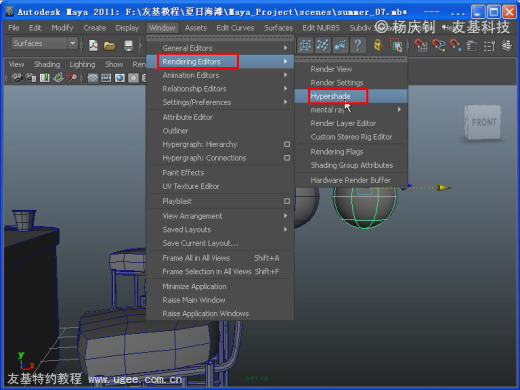
Task: Expand the mental ray submenu
Action: click(351, 110)
